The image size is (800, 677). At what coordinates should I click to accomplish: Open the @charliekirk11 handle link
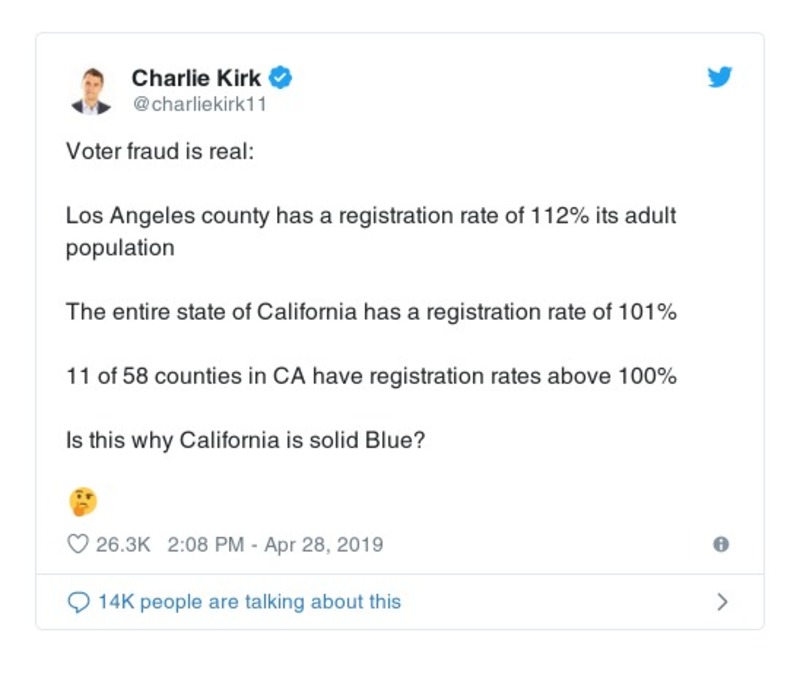click(x=199, y=104)
